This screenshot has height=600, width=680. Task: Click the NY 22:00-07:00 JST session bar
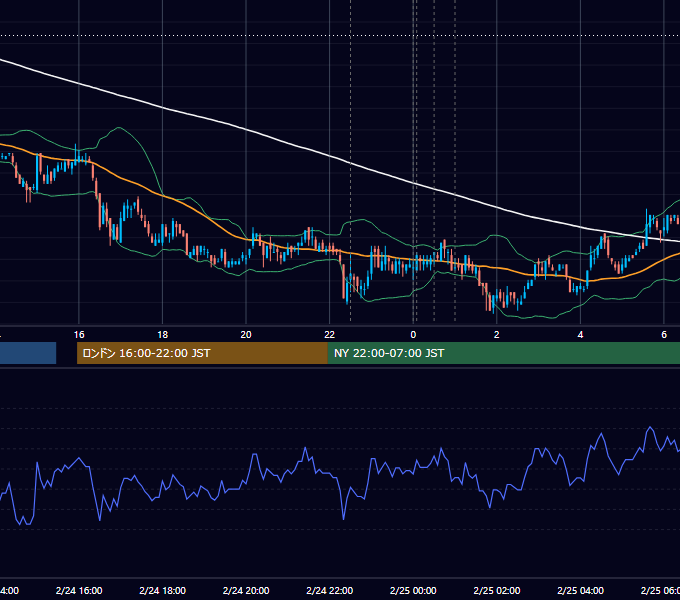[x=503, y=353]
